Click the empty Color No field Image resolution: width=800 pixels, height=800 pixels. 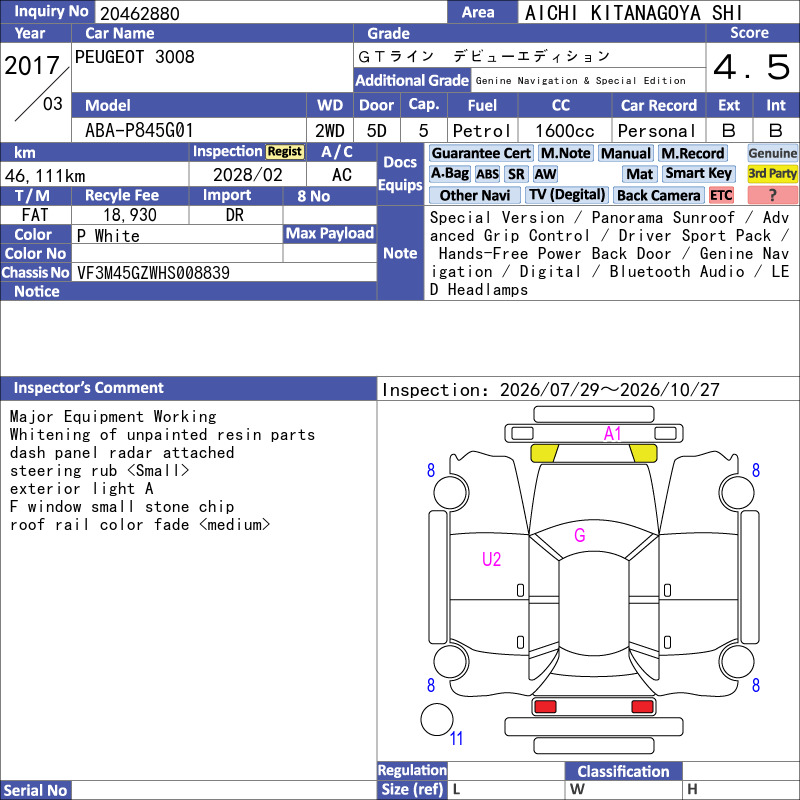pyautogui.click(x=177, y=254)
